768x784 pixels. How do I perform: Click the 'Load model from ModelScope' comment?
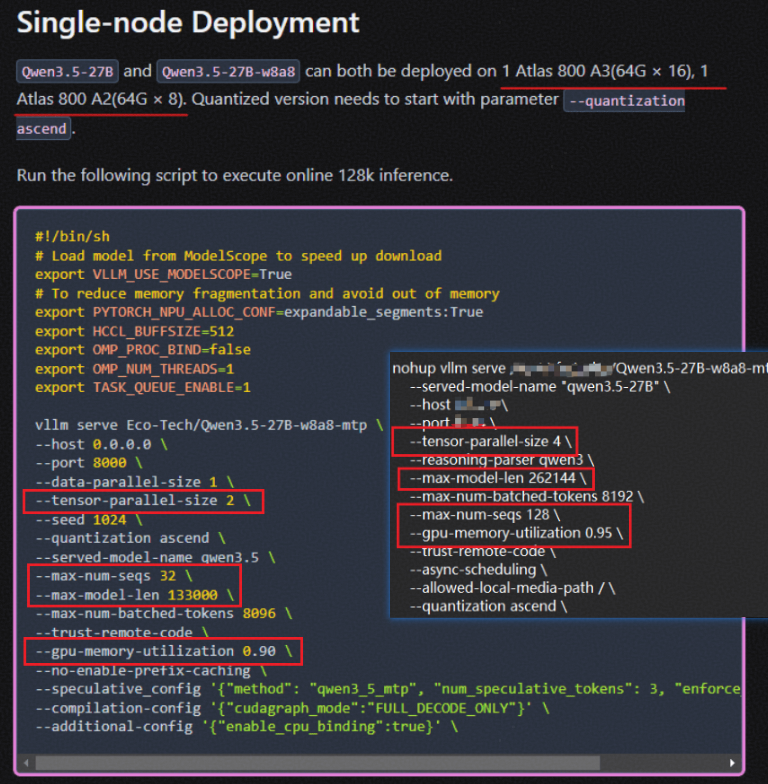point(238,256)
